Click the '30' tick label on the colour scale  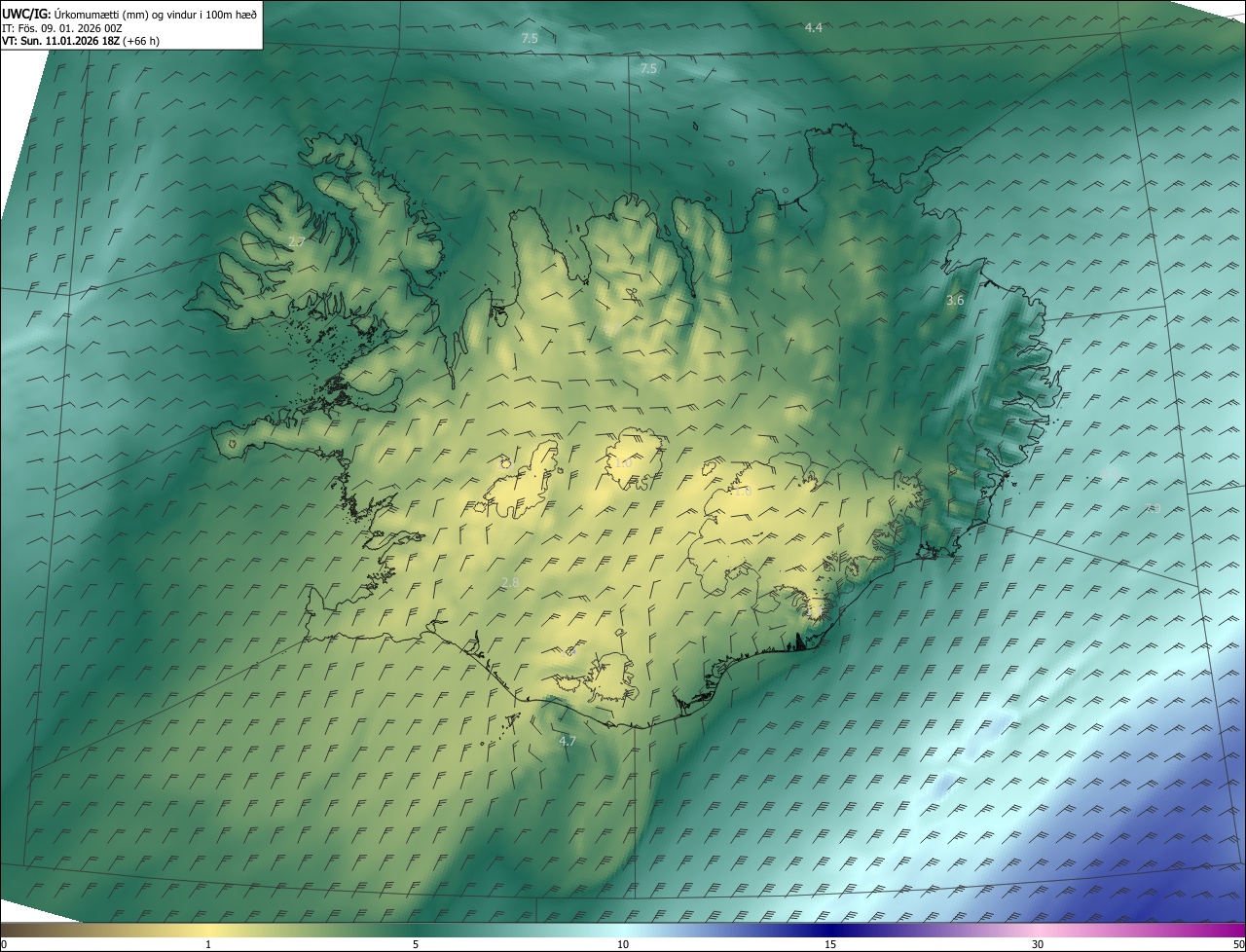pos(1038,945)
